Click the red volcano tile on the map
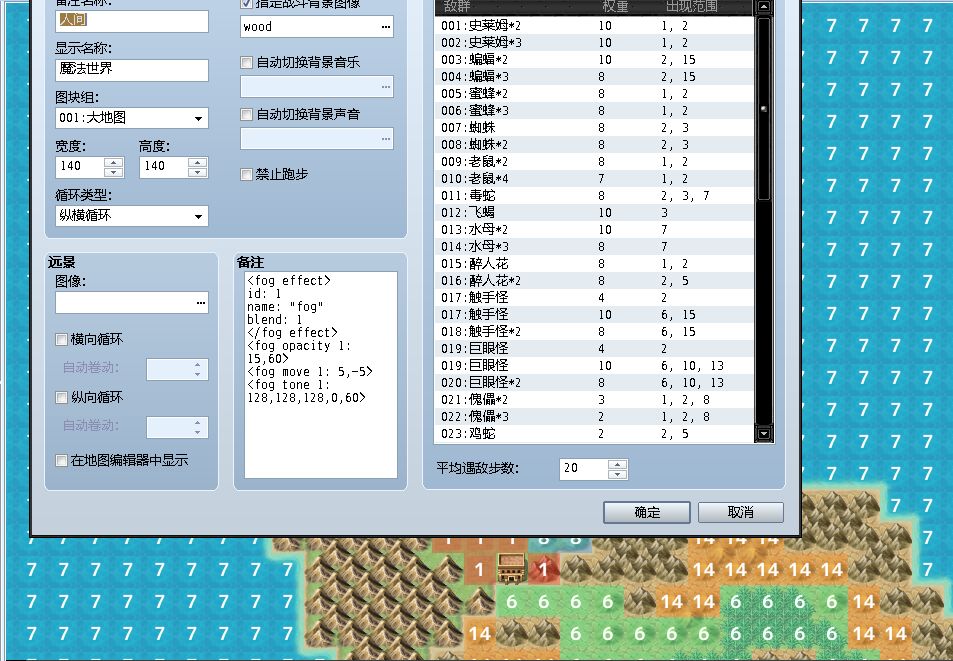953x661 pixels. (543, 569)
